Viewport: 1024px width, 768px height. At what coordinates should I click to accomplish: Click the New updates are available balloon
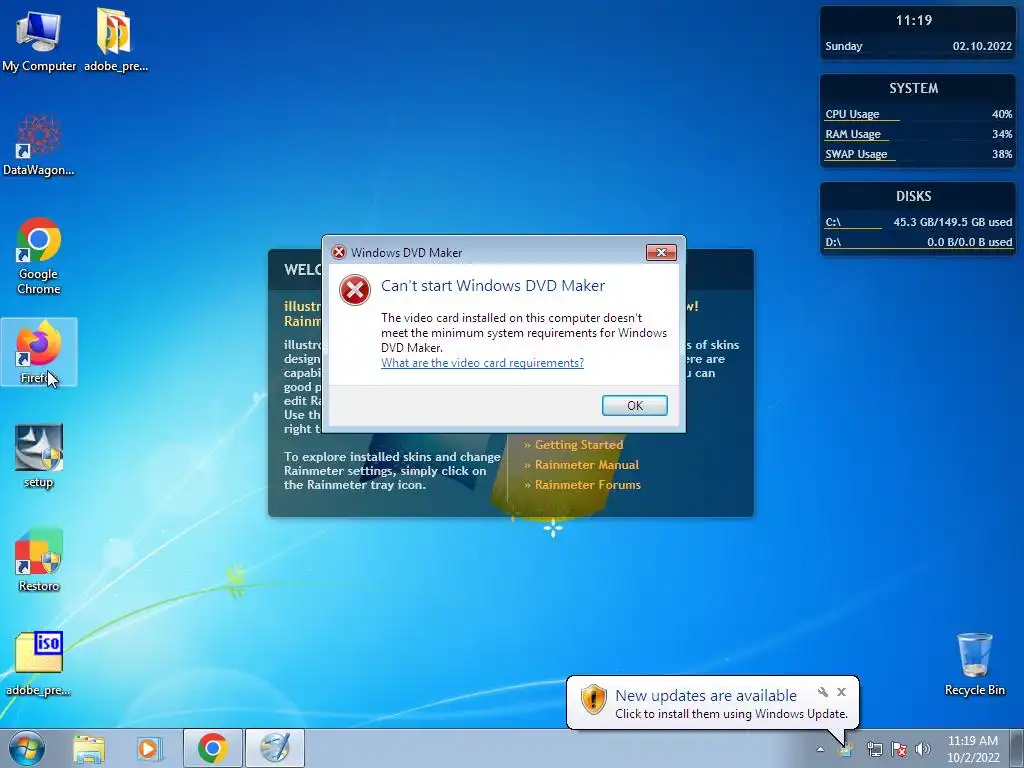tap(712, 703)
